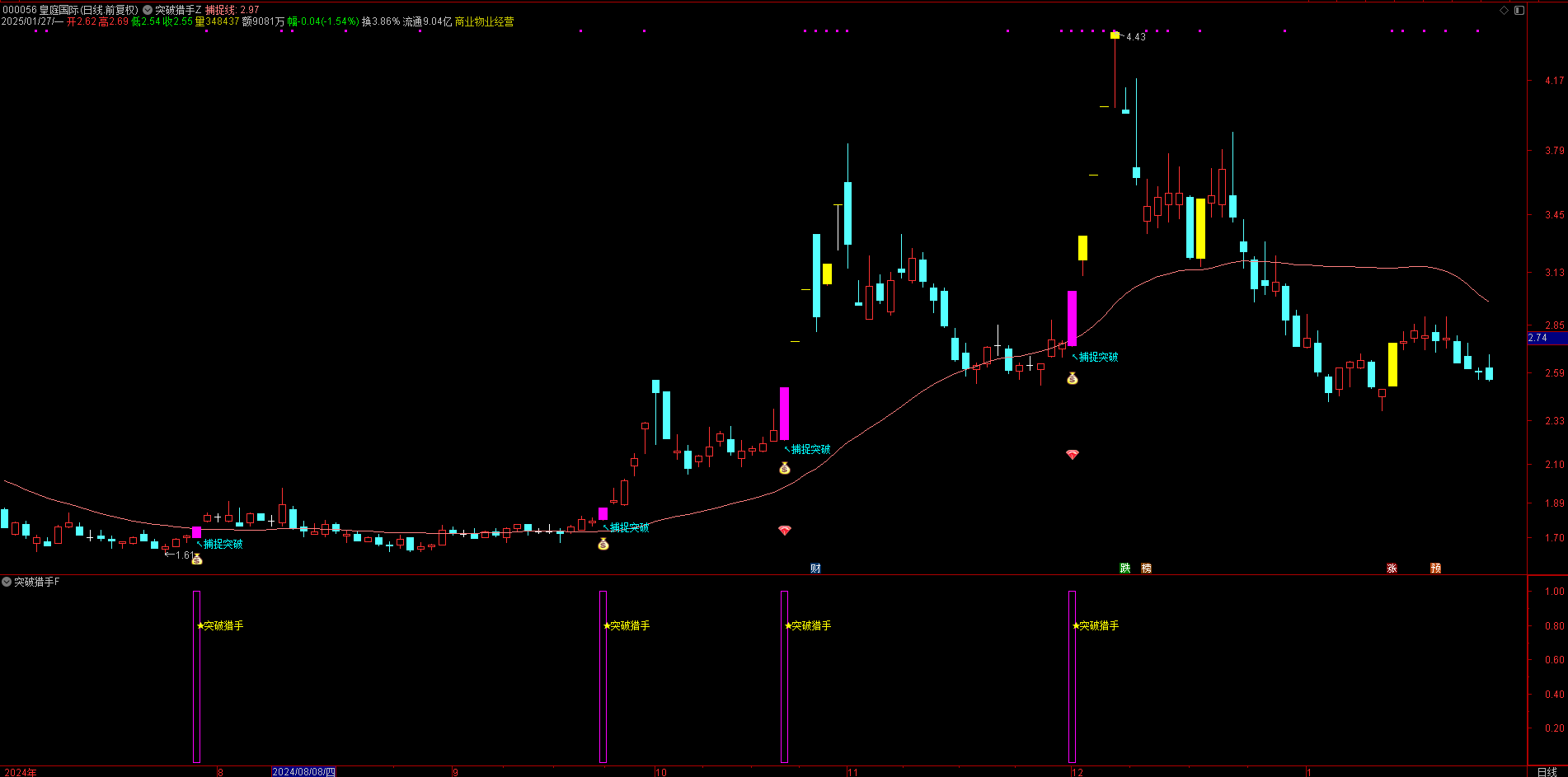1568x777 pixels.
Task: Select the magenta signal bar at December in sub-chart
Action: [x=1073, y=676]
